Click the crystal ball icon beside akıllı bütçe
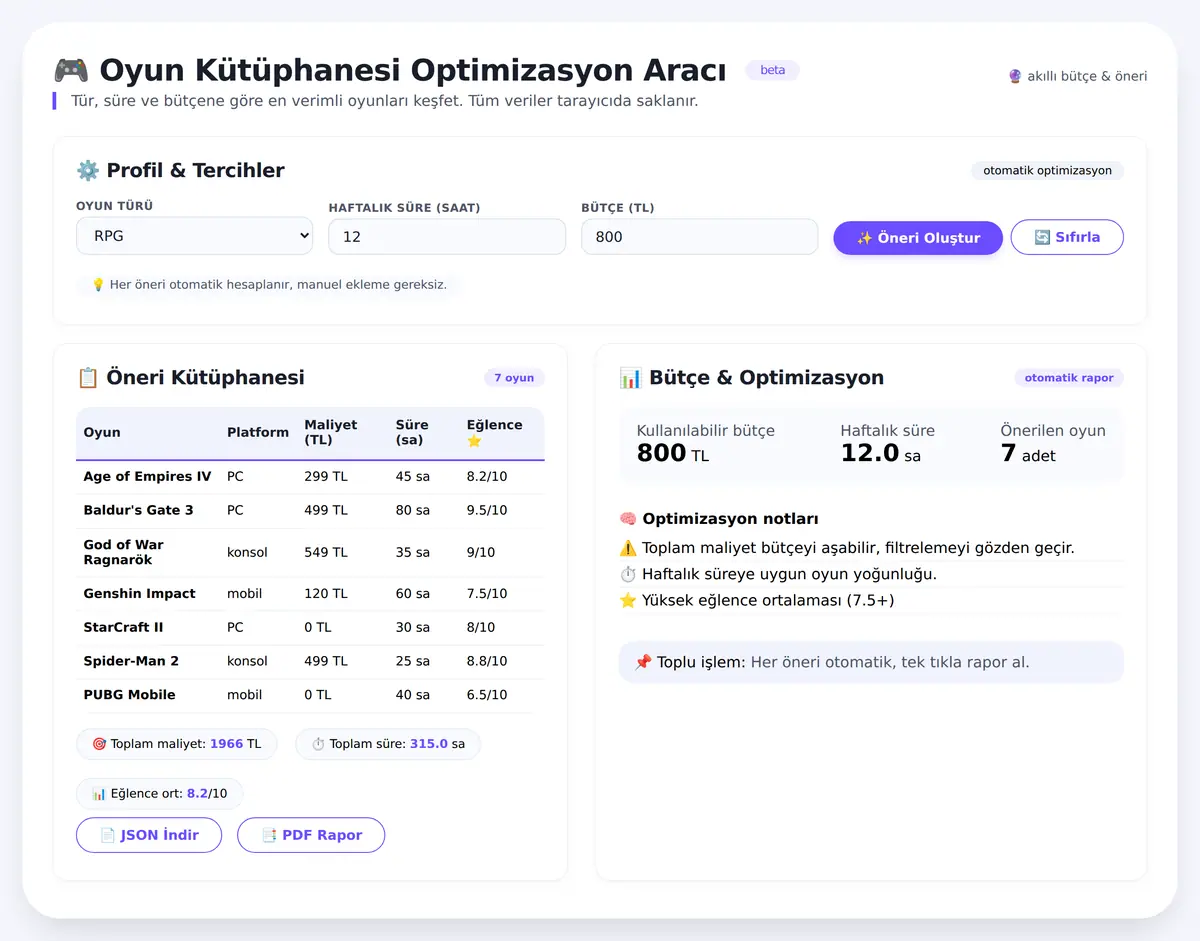The image size is (1200, 941). (1015, 76)
